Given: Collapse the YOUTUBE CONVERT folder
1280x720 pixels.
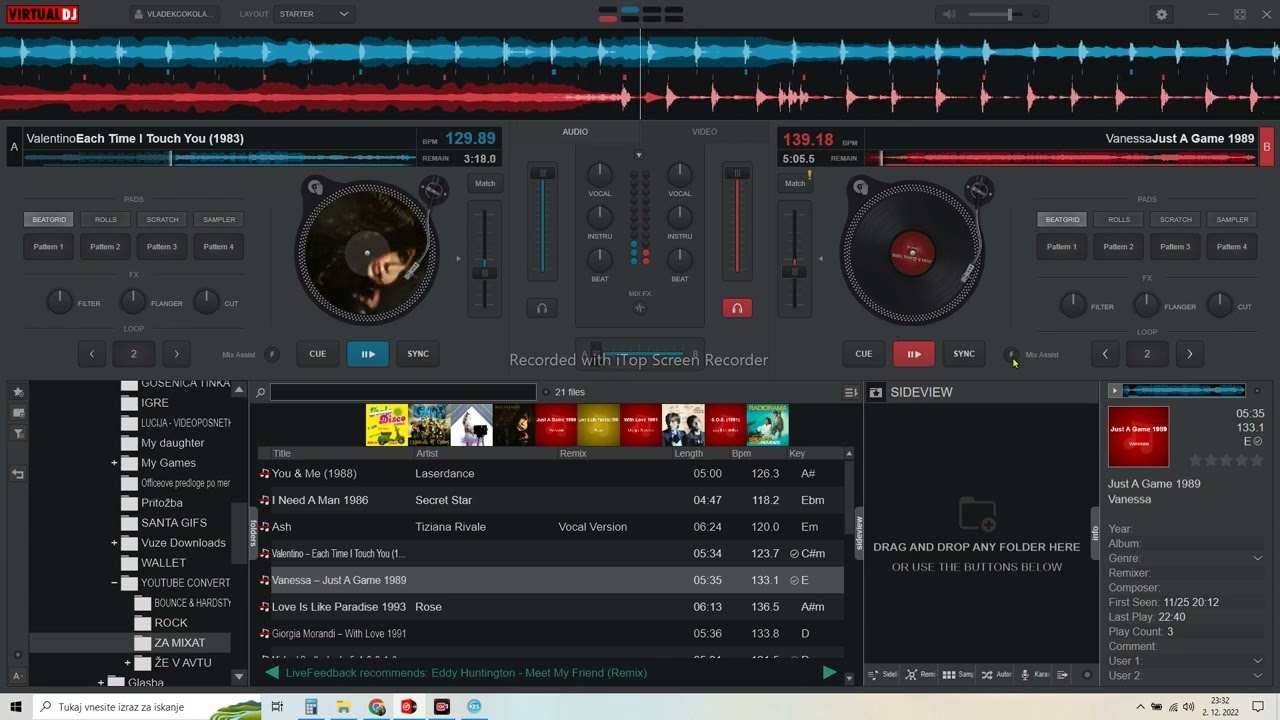Looking at the screenshot, I should (x=114, y=583).
